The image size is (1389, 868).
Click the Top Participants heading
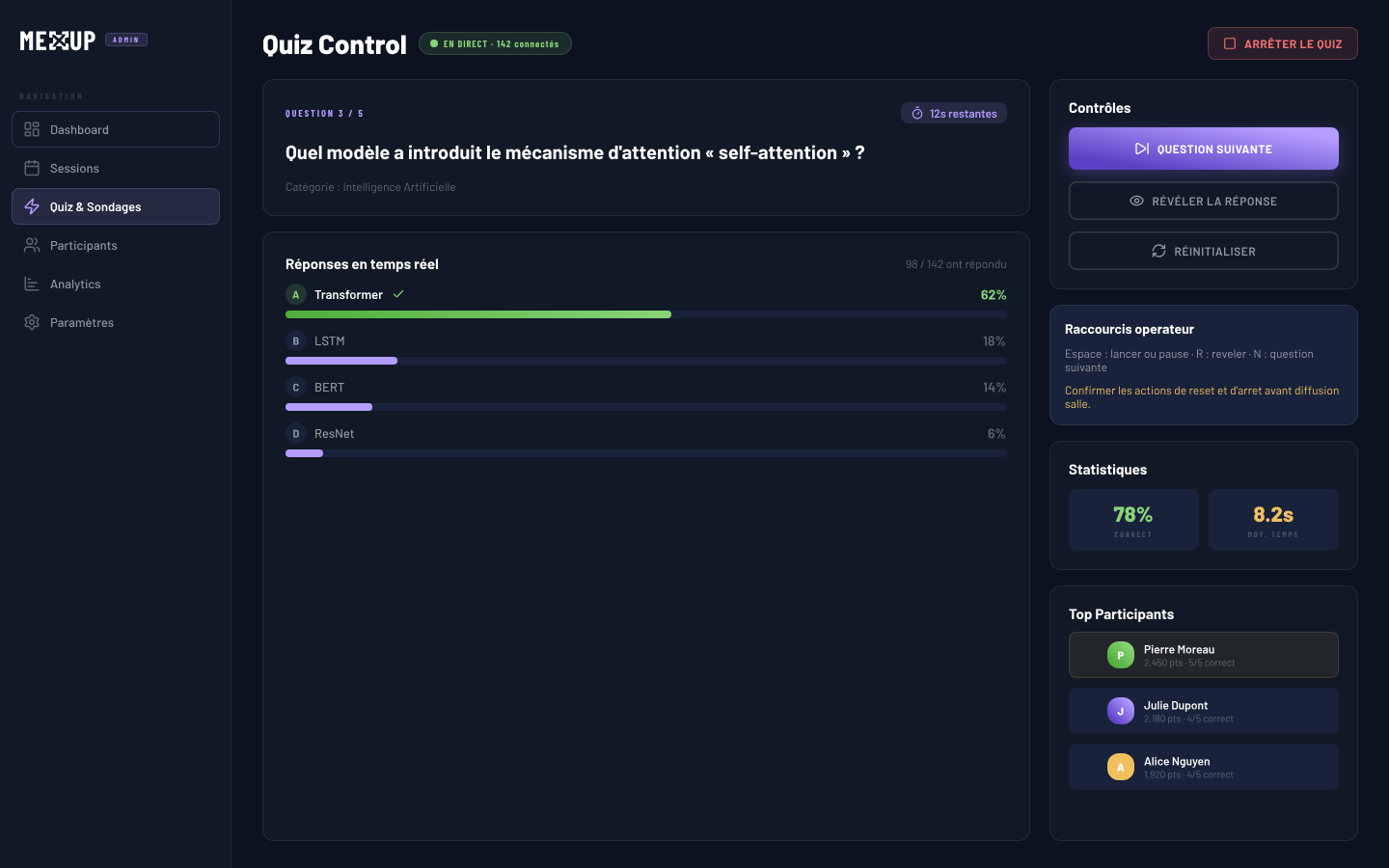point(1121,614)
